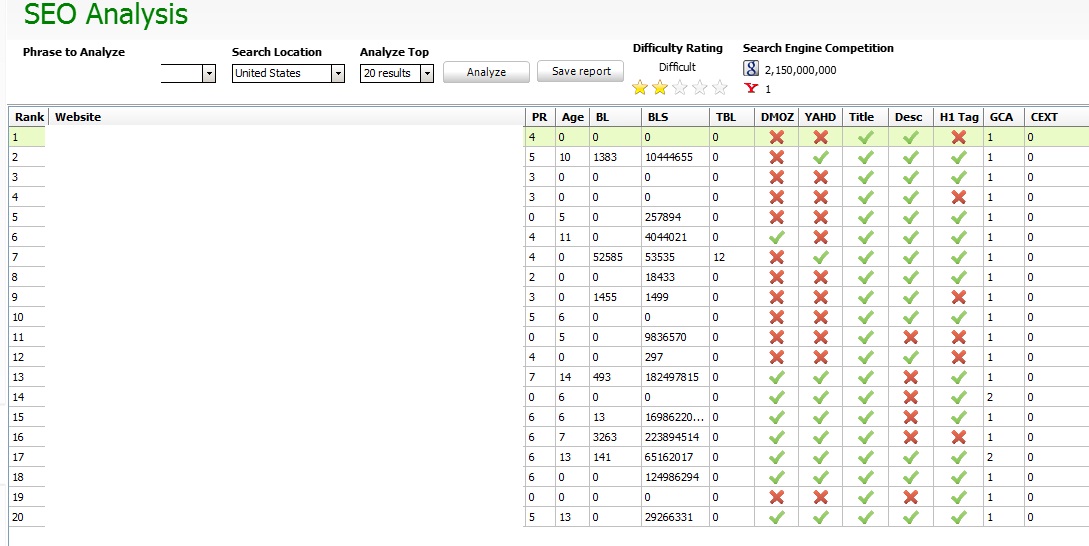Sort by the Age column header
The width and height of the screenshot is (1089, 546).
tap(572, 117)
